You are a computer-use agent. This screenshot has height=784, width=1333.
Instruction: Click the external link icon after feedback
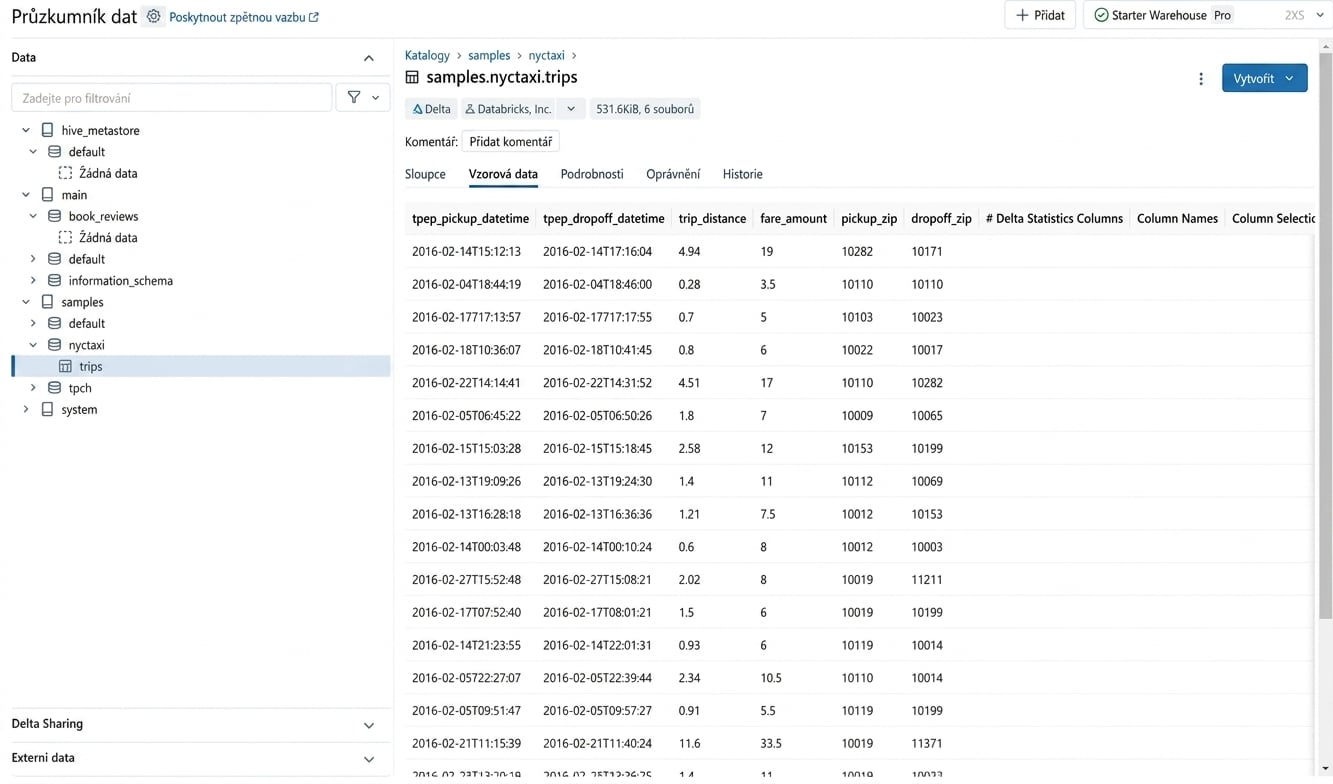point(314,17)
